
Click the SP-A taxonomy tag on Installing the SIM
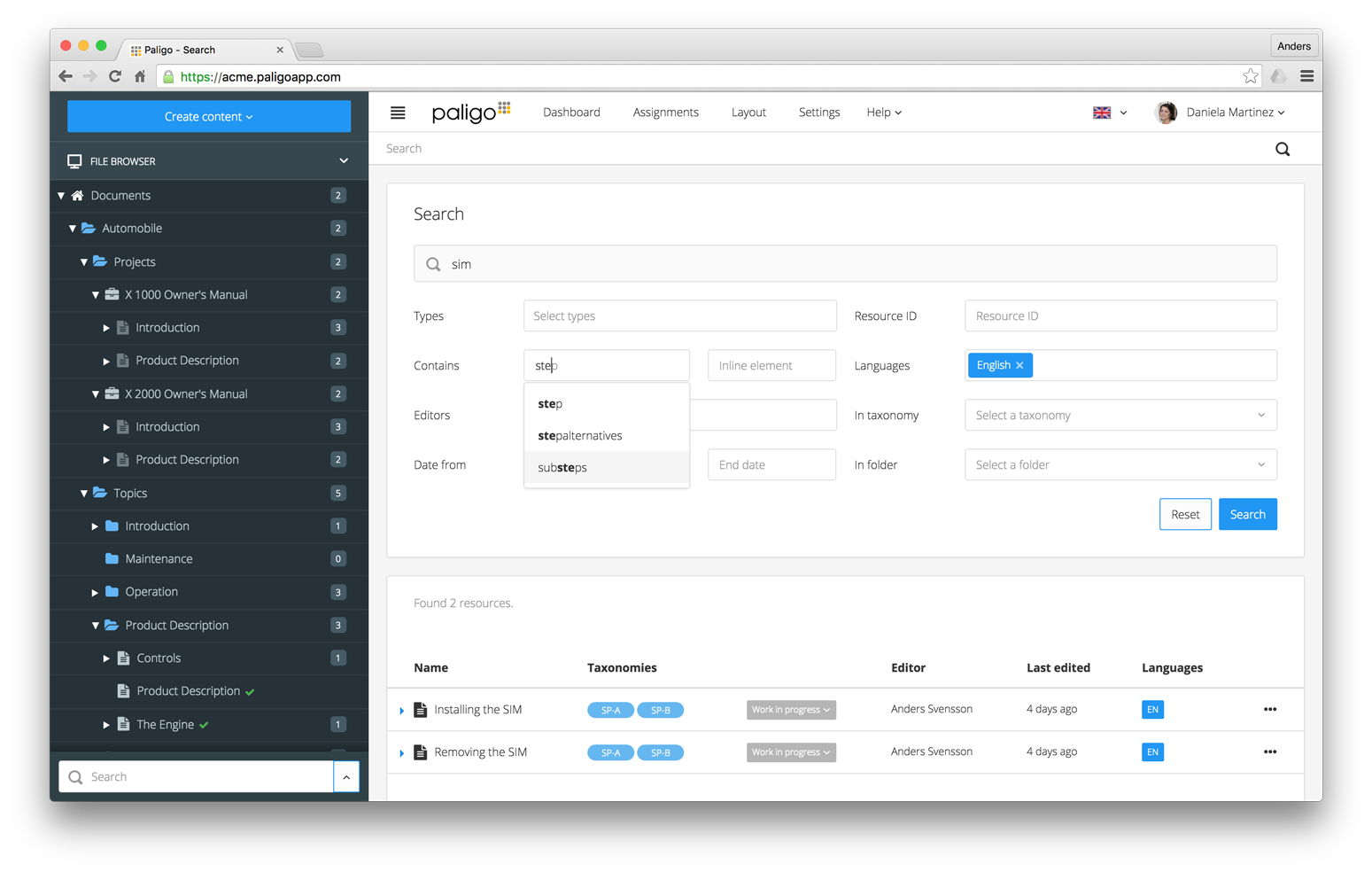coord(610,710)
